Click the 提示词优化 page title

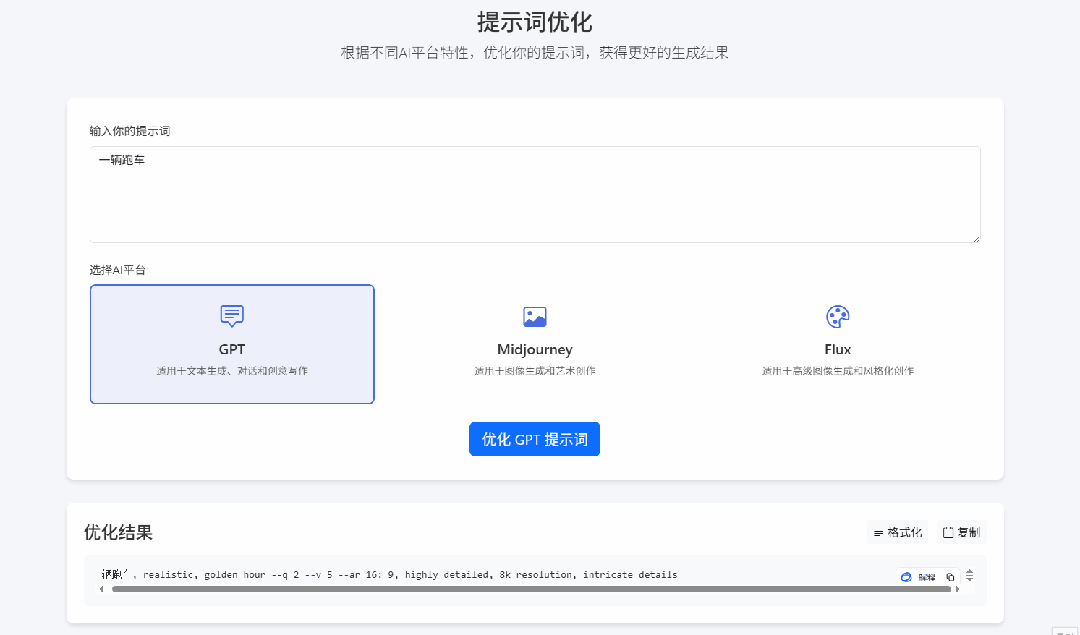tap(534, 22)
